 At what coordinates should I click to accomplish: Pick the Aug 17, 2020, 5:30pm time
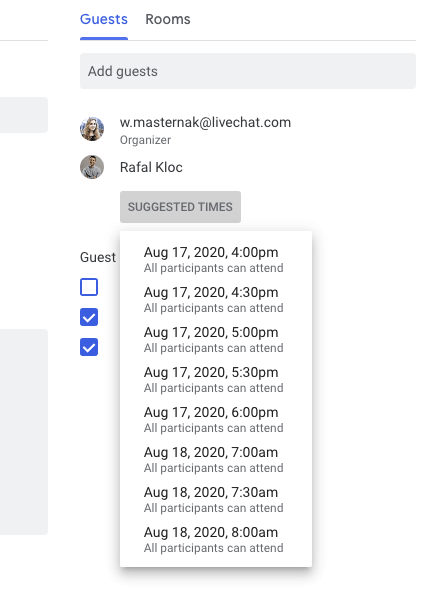pyautogui.click(x=216, y=379)
